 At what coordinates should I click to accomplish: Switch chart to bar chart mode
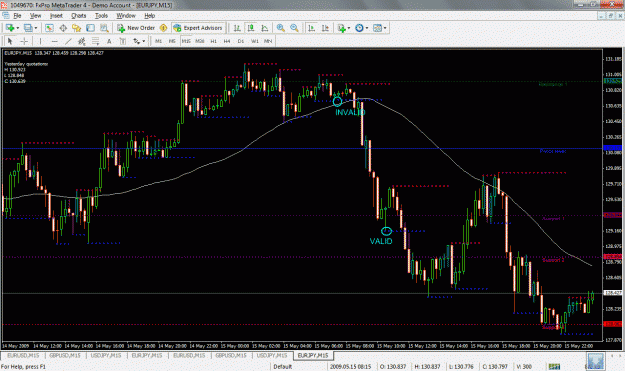coord(237,28)
